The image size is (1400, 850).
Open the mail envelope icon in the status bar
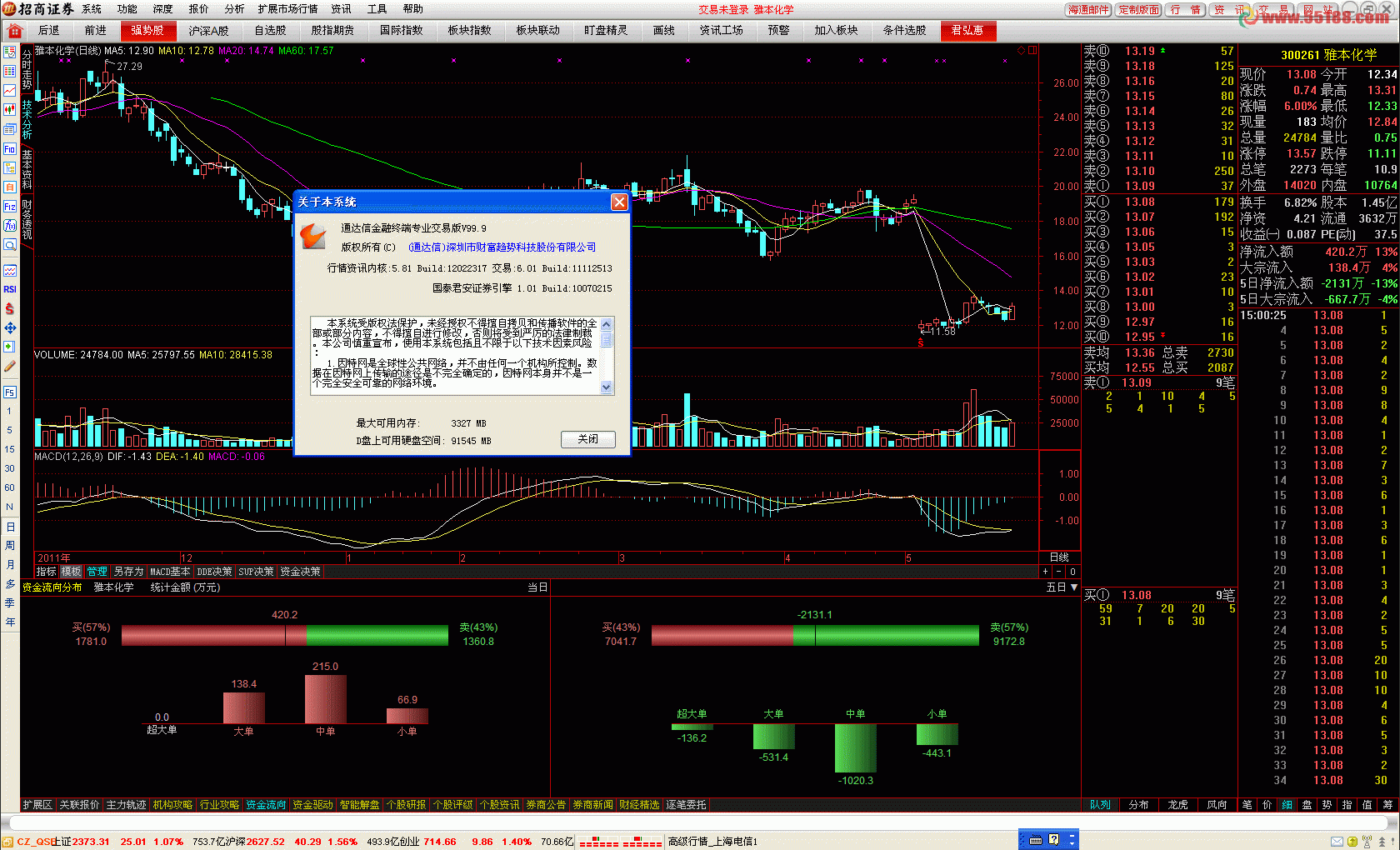coord(1337,842)
